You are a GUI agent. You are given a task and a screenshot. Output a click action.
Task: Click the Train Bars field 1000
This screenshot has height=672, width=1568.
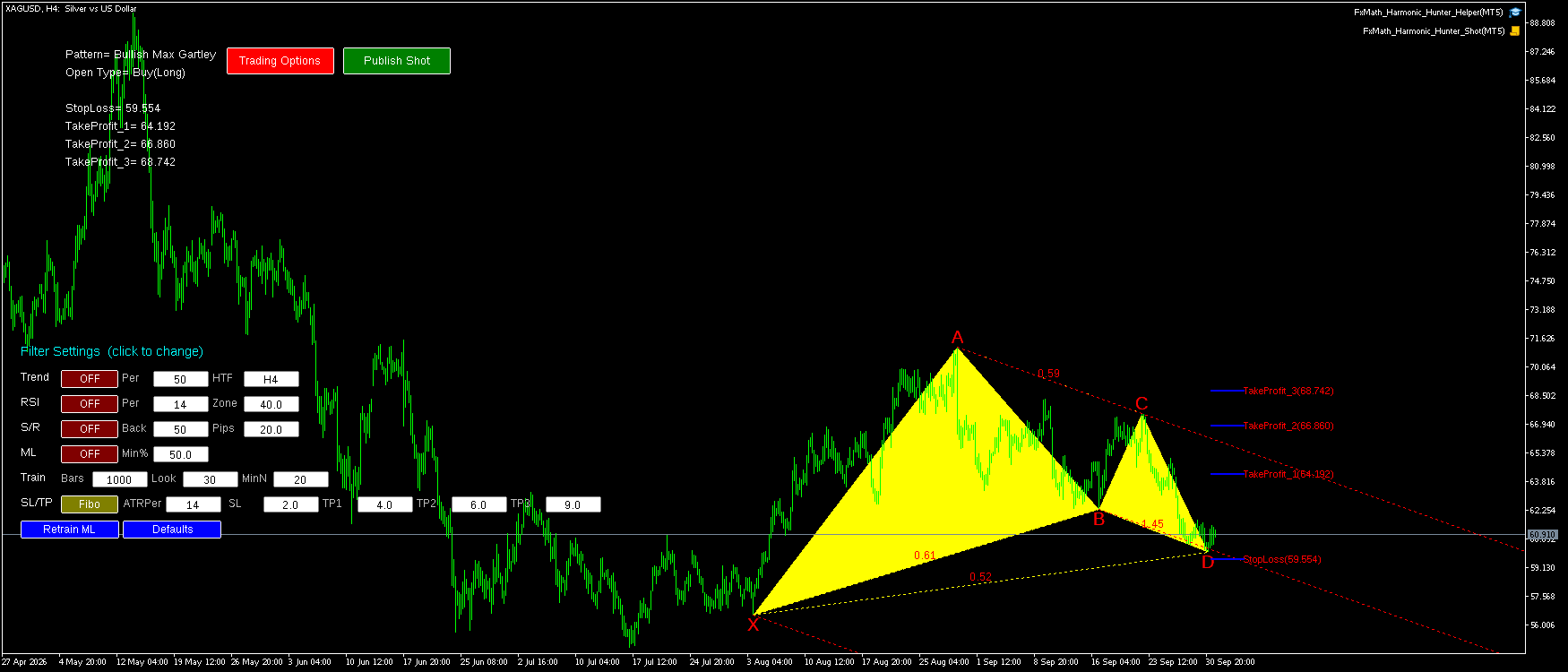(x=119, y=479)
